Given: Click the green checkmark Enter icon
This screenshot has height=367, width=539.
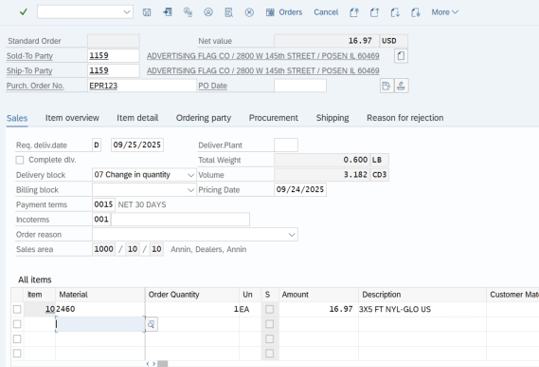Looking at the screenshot, I should 23,12.
